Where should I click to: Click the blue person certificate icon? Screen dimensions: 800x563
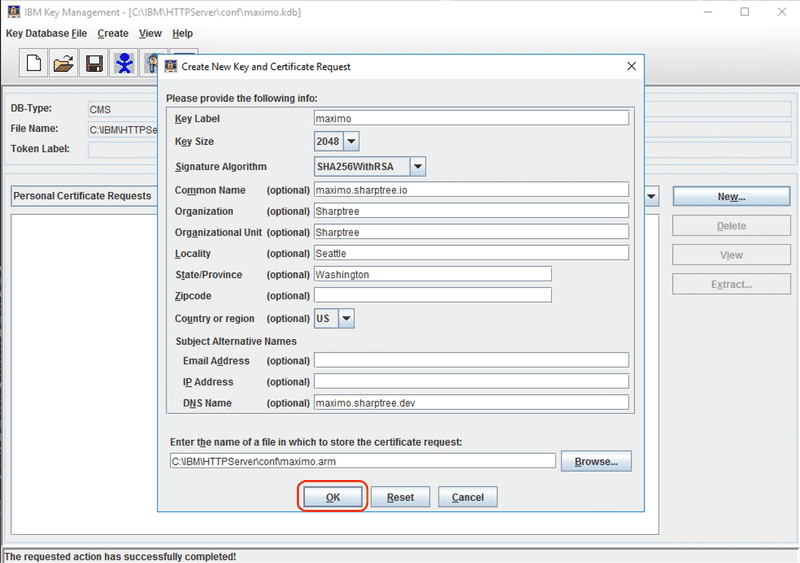click(124, 64)
